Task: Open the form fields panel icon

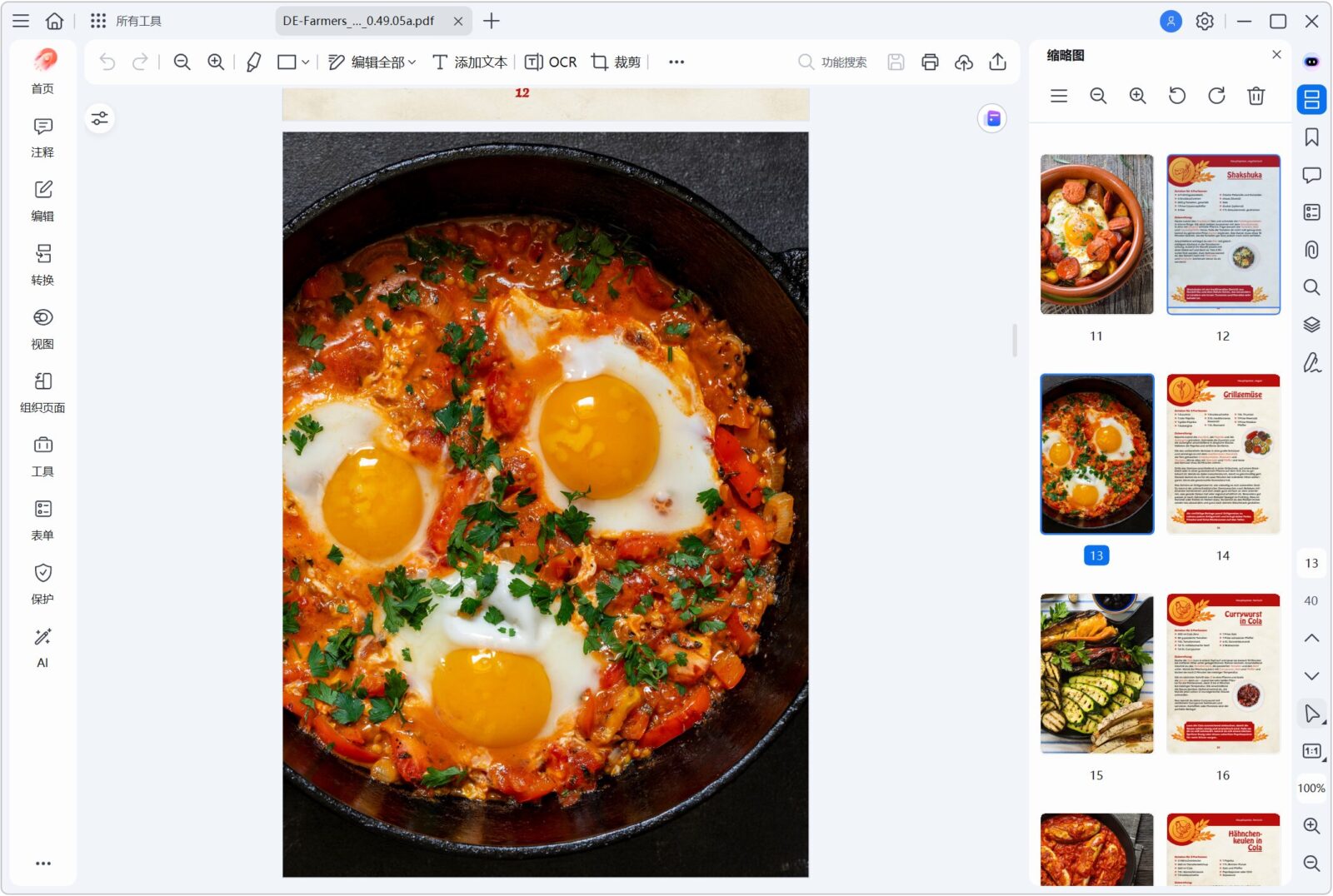Action: click(x=1311, y=212)
